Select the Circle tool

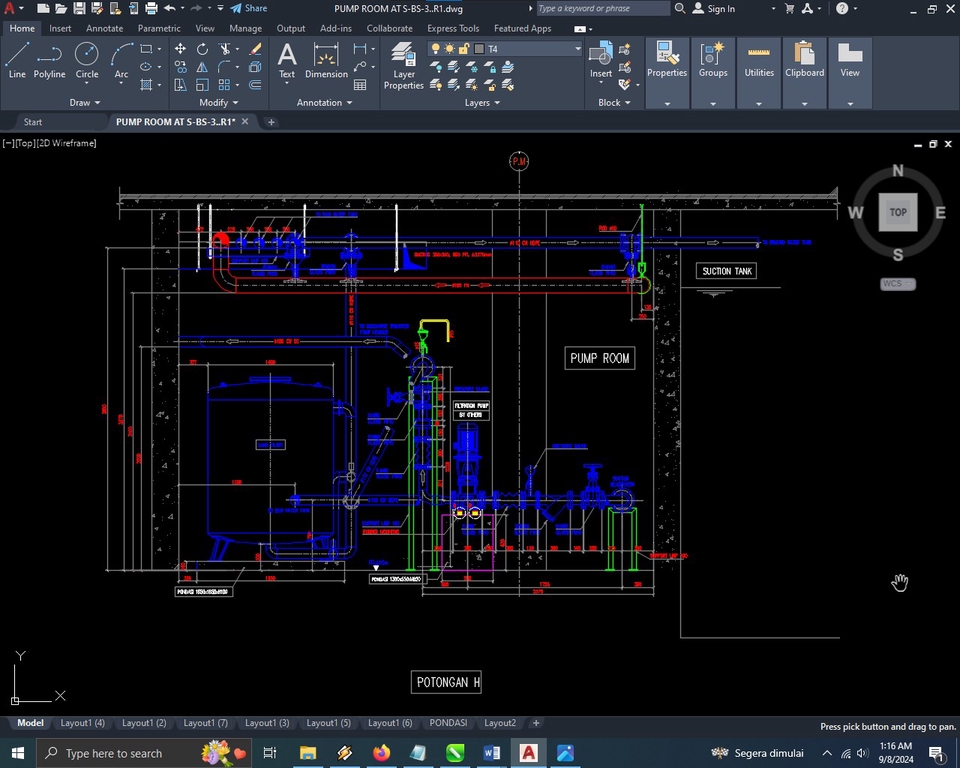(x=86, y=60)
